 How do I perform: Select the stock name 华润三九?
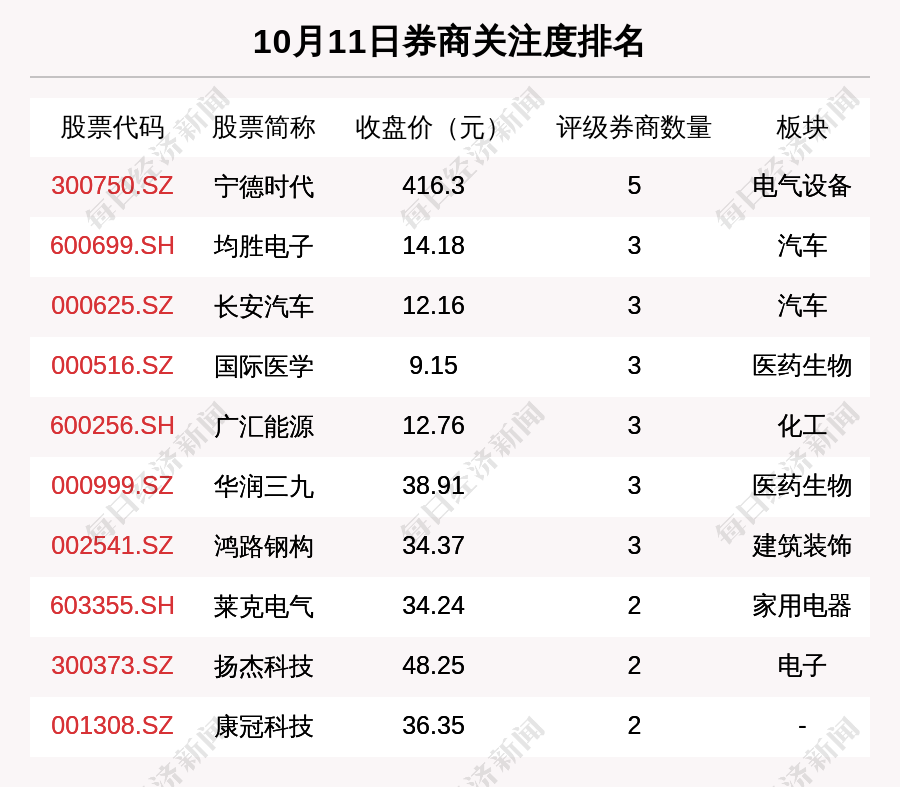coord(263,486)
